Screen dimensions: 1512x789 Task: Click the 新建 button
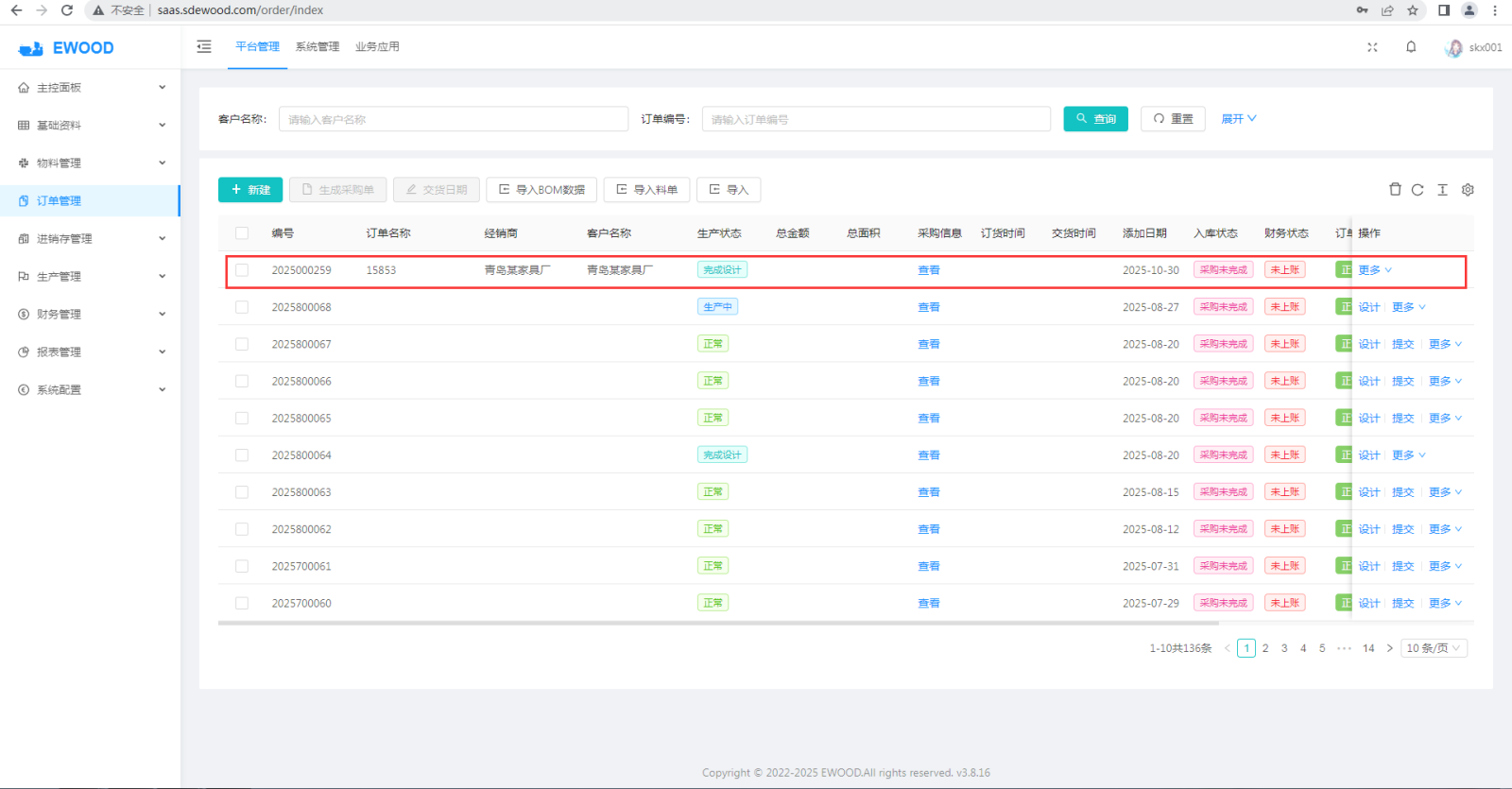(250, 190)
